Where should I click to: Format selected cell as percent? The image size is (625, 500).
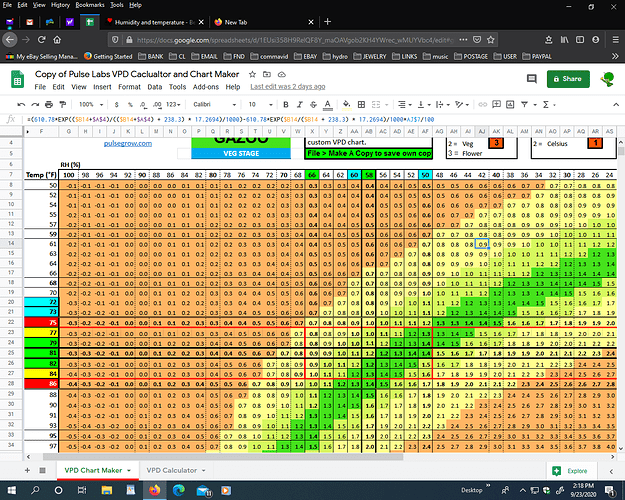click(x=130, y=104)
